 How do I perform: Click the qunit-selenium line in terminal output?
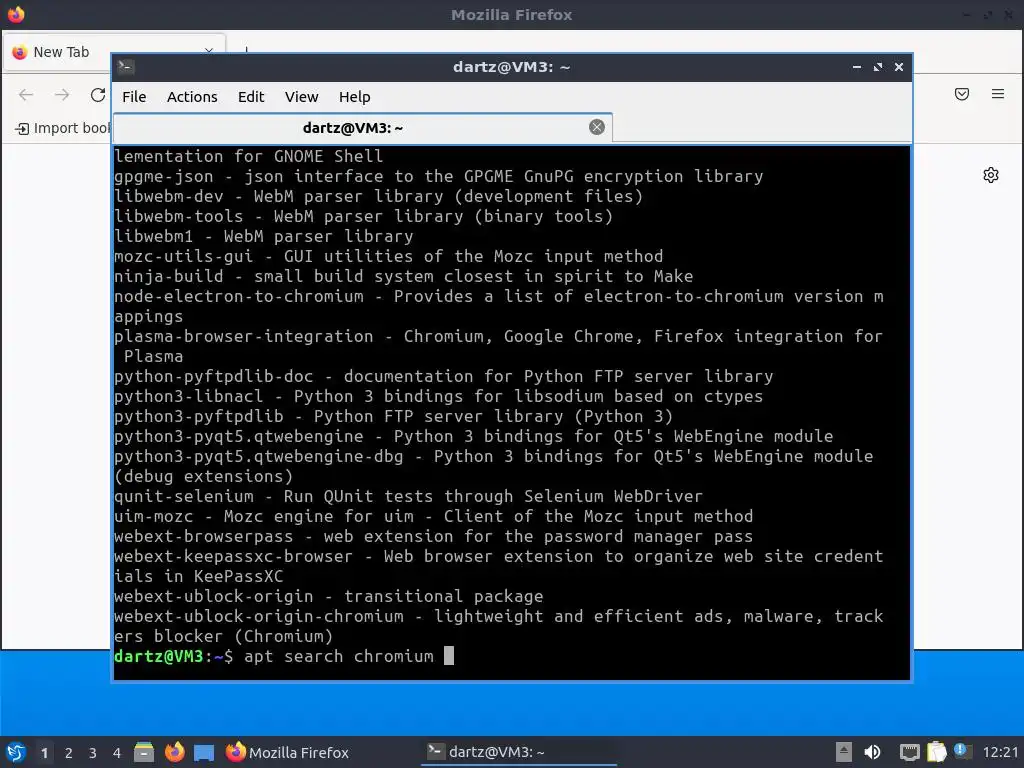tap(408, 496)
